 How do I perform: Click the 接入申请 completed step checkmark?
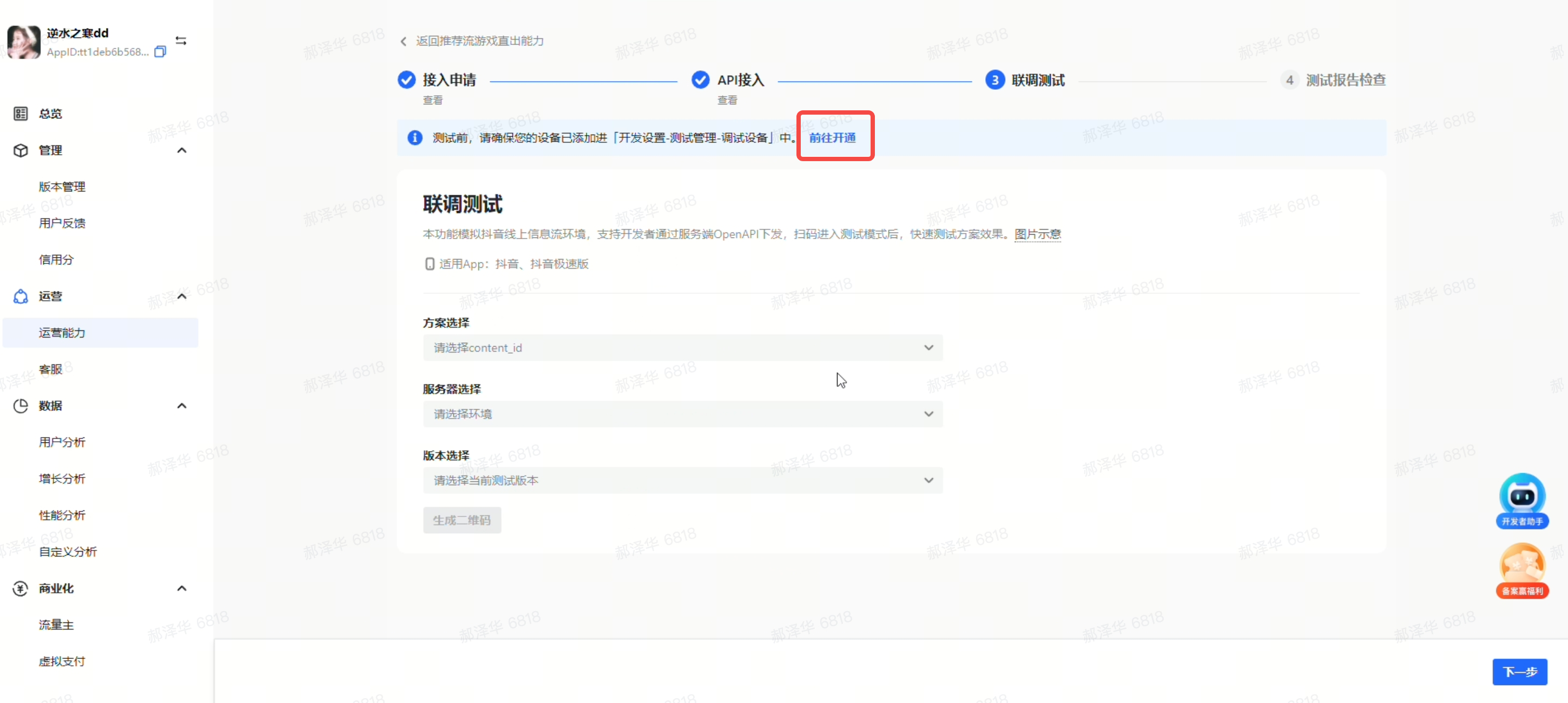tap(407, 80)
